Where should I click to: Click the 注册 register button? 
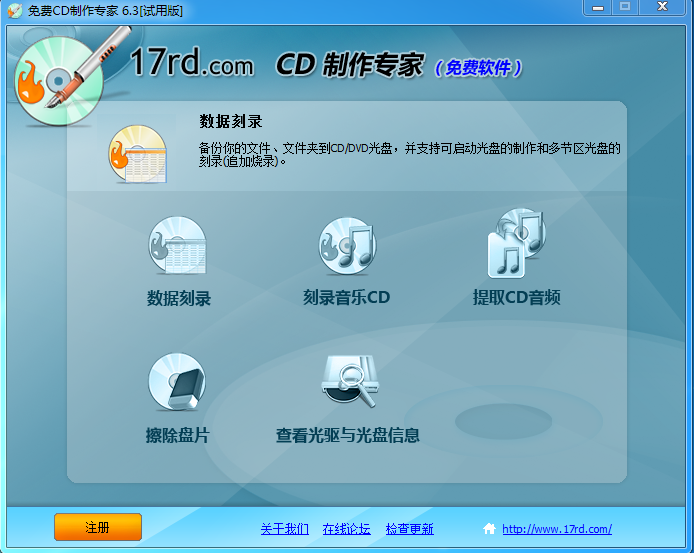click(98, 527)
